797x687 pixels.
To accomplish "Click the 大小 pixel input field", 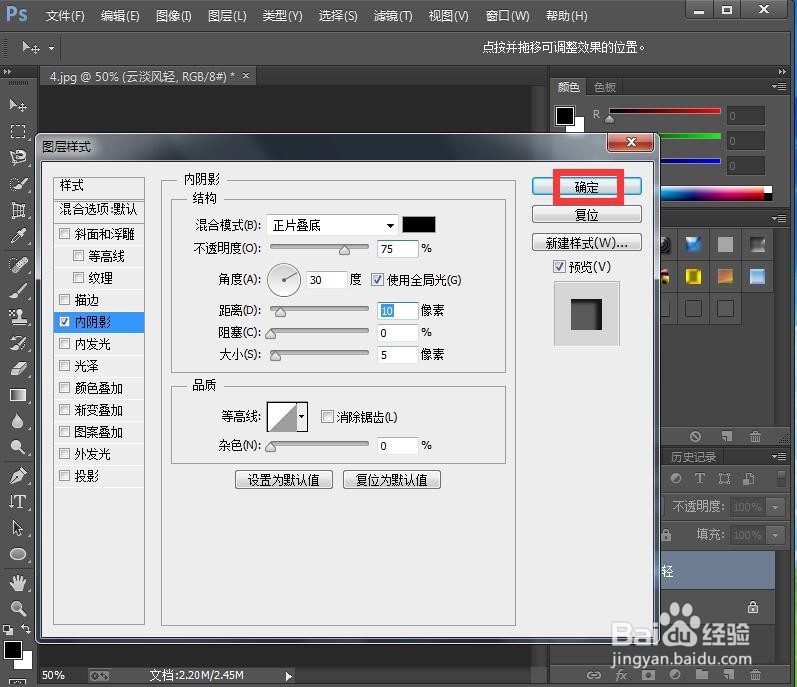I will click(397, 355).
